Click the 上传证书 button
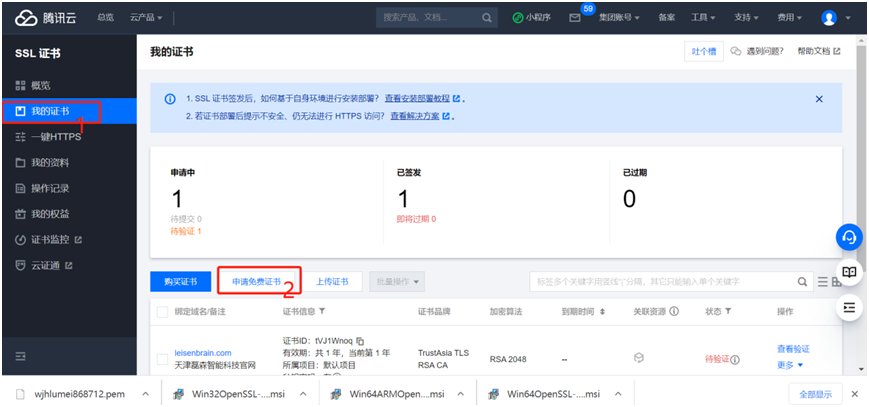 [x=332, y=282]
